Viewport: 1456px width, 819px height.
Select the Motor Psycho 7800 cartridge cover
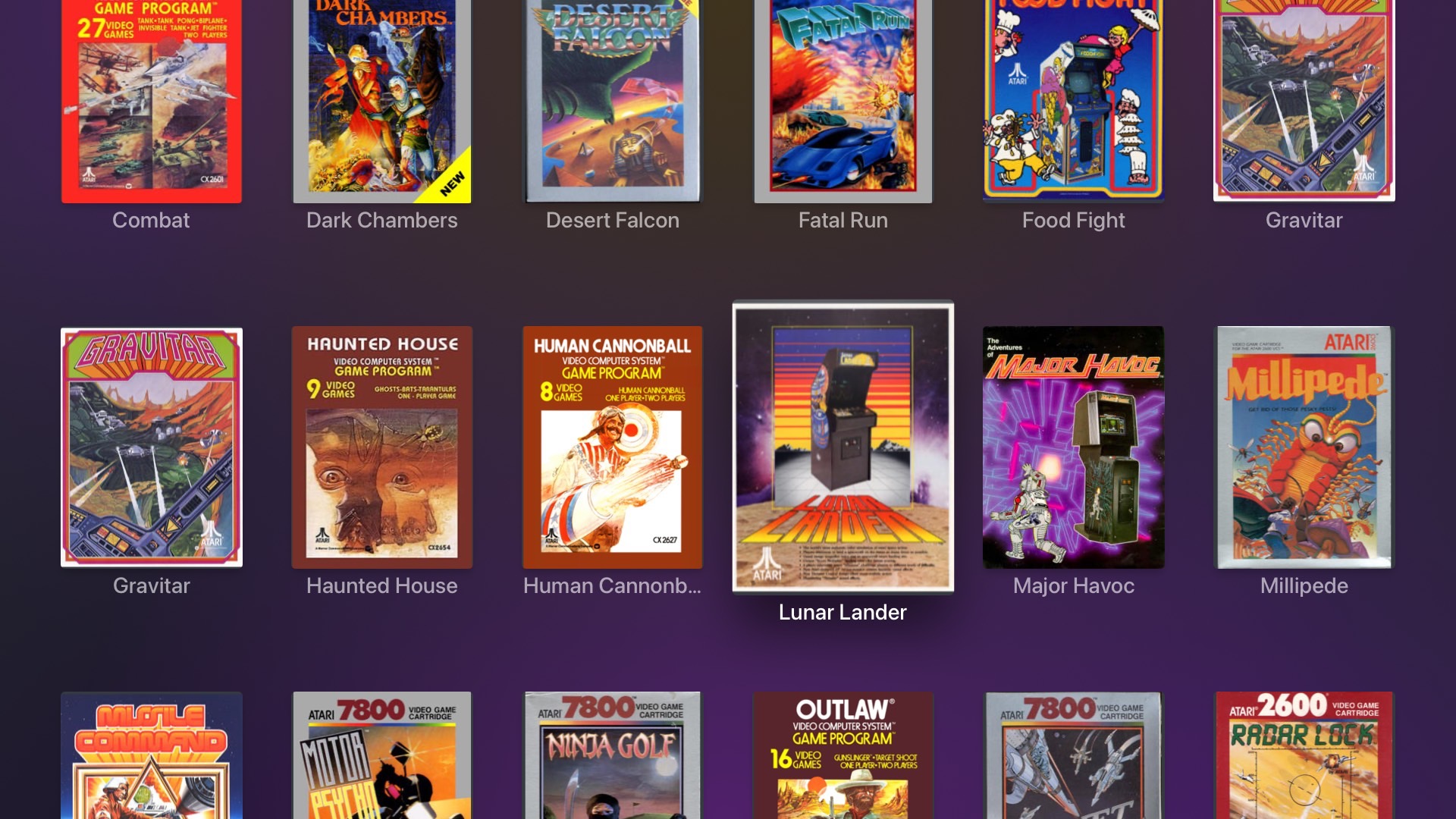click(382, 755)
